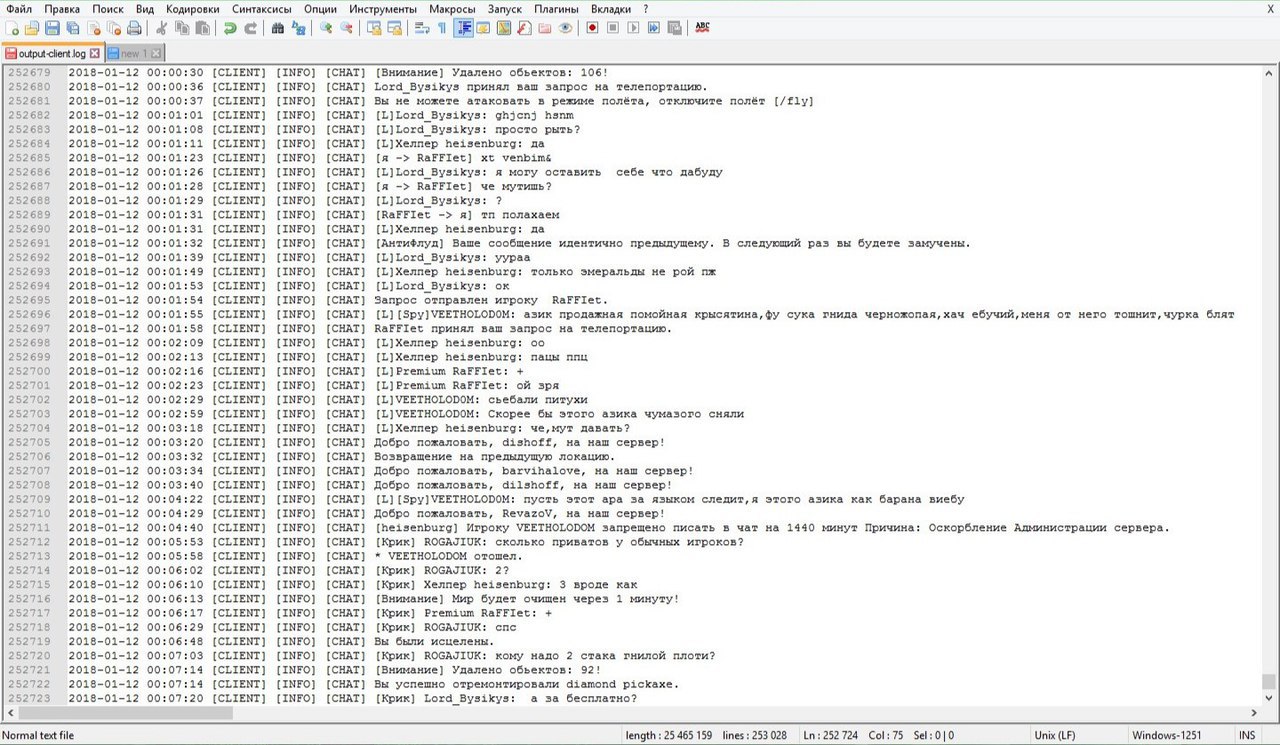This screenshot has height=745, width=1280.
Task: Click the Redo toolbar icon
Action: (x=251, y=28)
